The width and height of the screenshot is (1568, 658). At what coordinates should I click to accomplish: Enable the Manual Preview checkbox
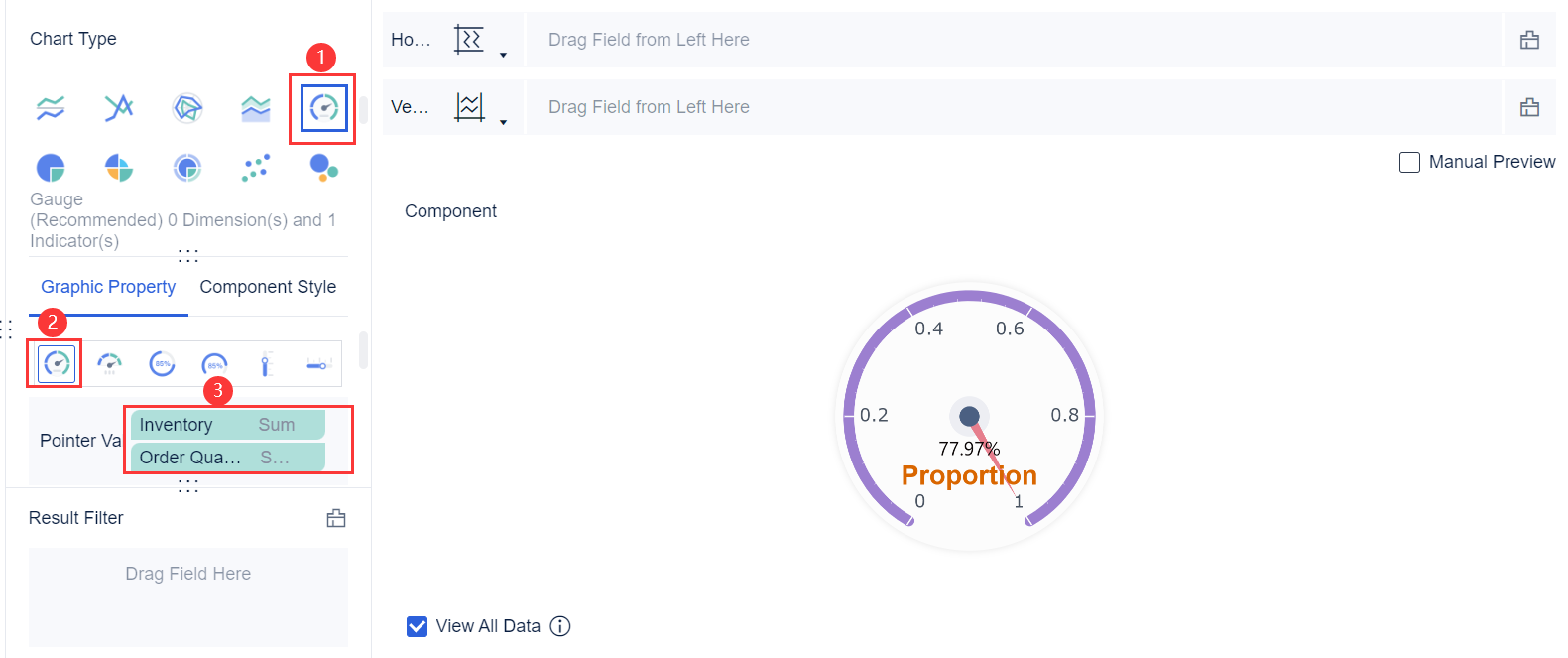pyautogui.click(x=1409, y=161)
